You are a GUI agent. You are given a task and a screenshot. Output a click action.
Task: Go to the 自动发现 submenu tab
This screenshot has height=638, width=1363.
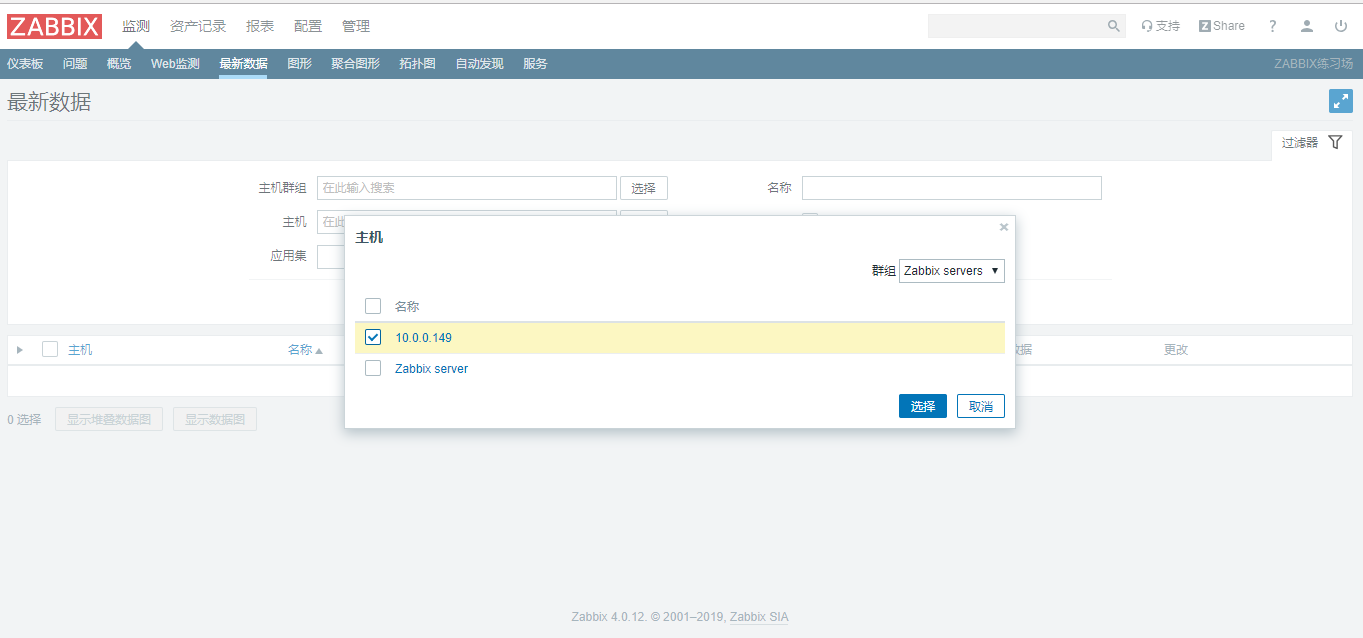coord(479,64)
